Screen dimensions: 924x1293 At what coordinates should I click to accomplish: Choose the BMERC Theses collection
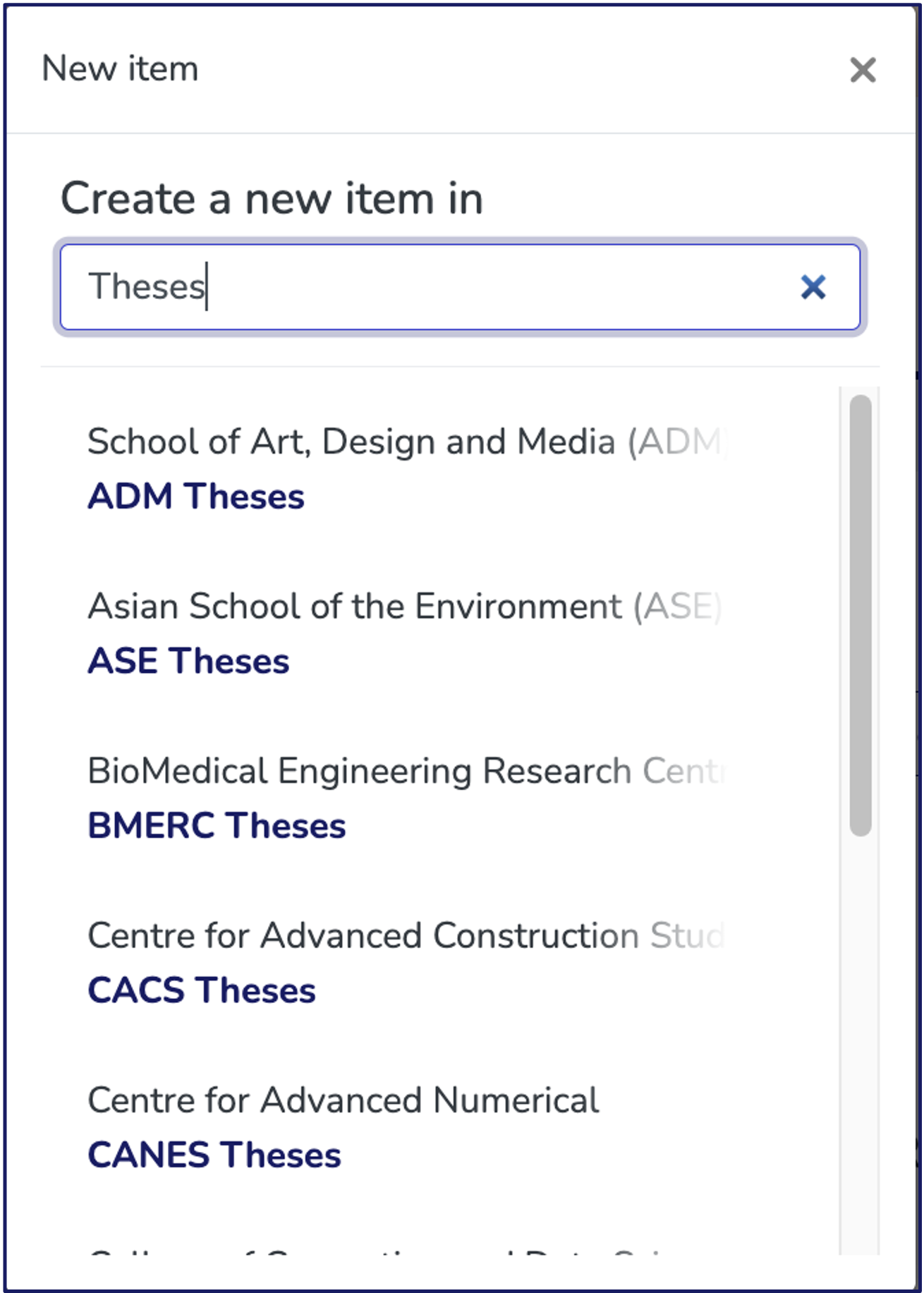[217, 825]
